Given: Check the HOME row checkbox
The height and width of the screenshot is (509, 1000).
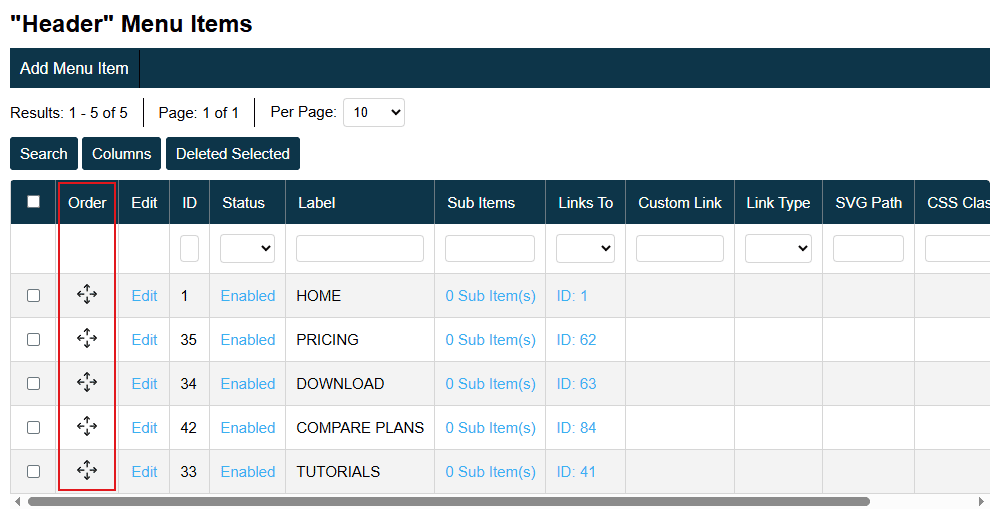Looking at the screenshot, I should [33, 295].
